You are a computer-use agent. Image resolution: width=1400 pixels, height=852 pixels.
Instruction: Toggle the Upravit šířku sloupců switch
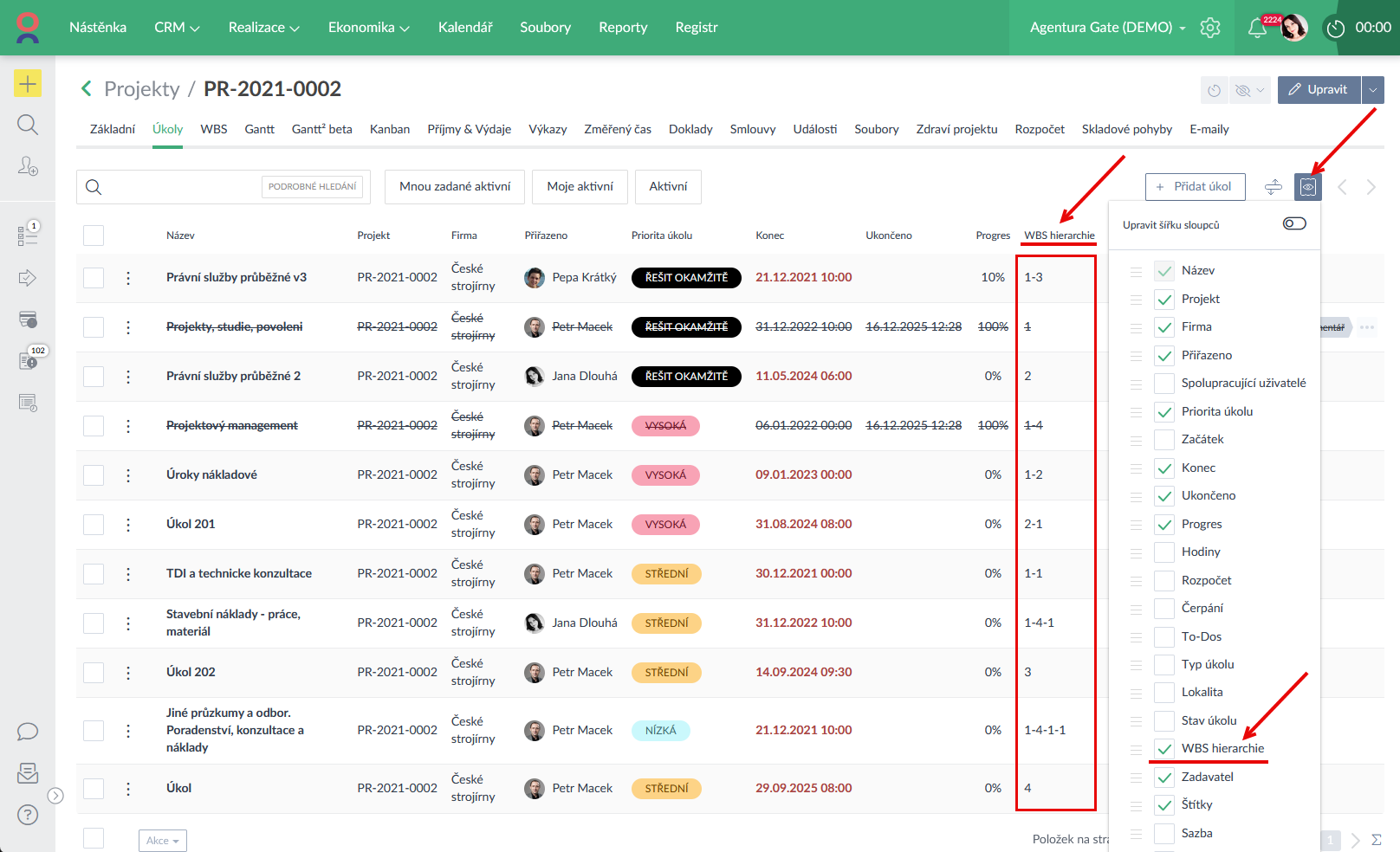coord(1294,224)
